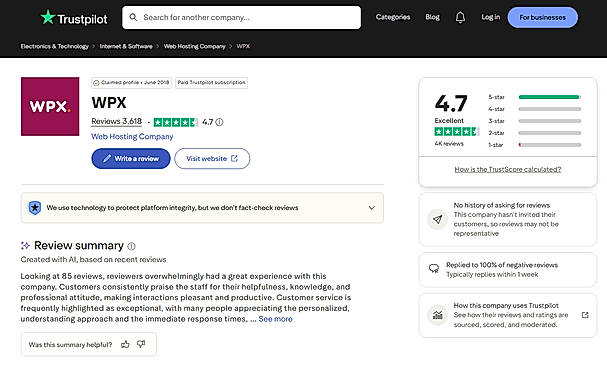Image resolution: width=607 pixels, height=368 pixels.
Task: Click the 4K reviews text
Action: [449, 144]
